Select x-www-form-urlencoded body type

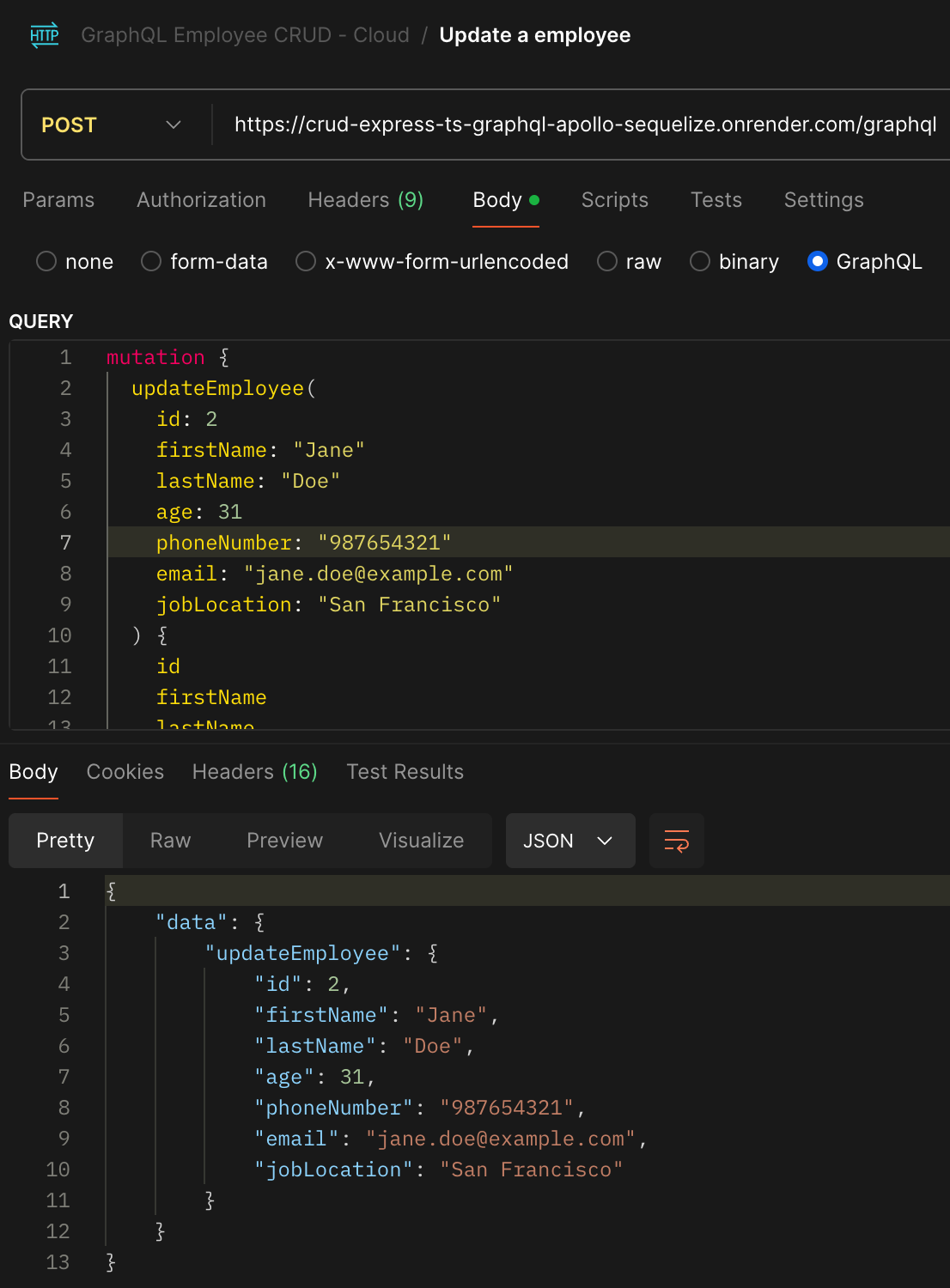[x=432, y=262]
